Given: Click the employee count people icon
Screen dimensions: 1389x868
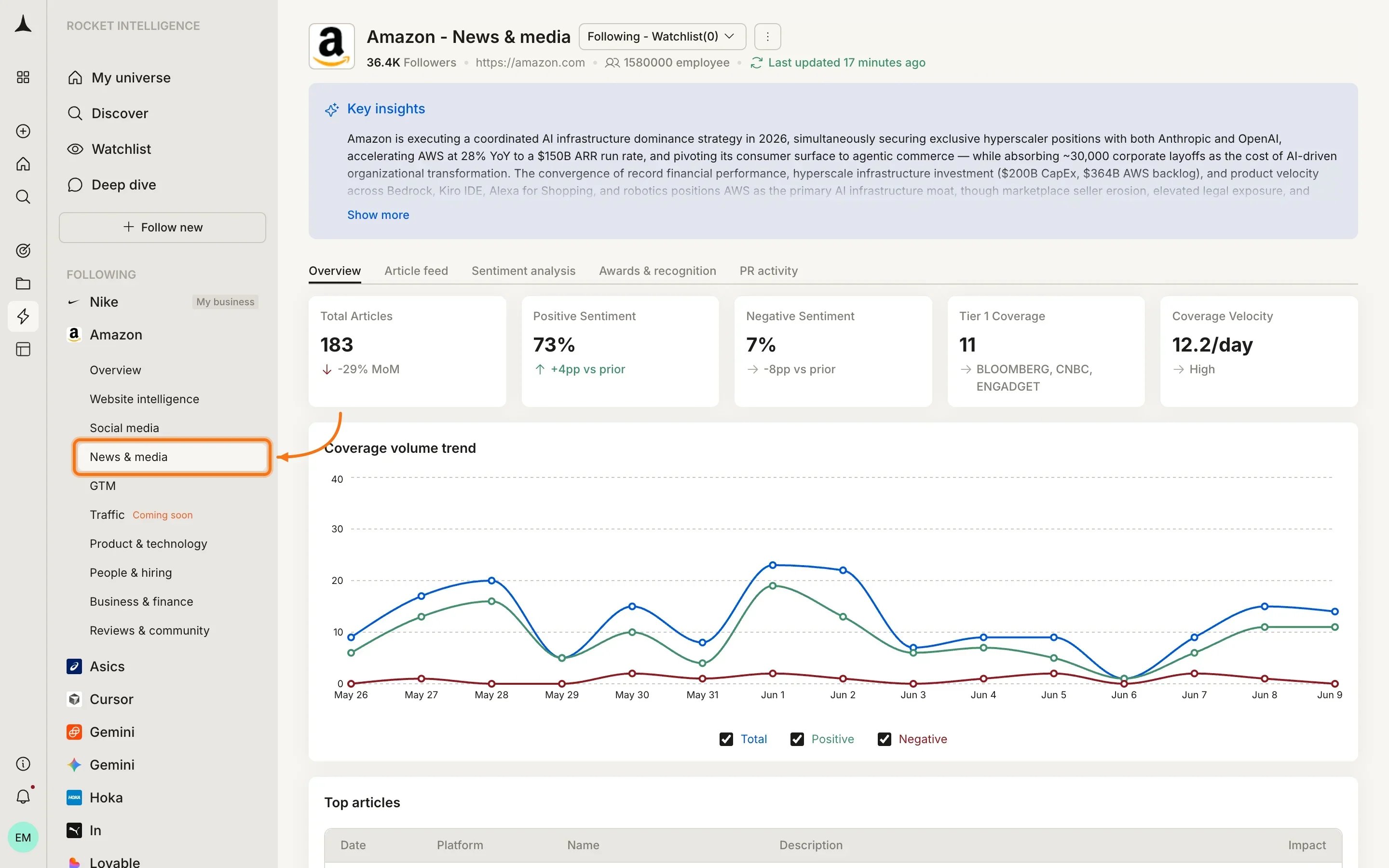Looking at the screenshot, I should tap(613, 63).
